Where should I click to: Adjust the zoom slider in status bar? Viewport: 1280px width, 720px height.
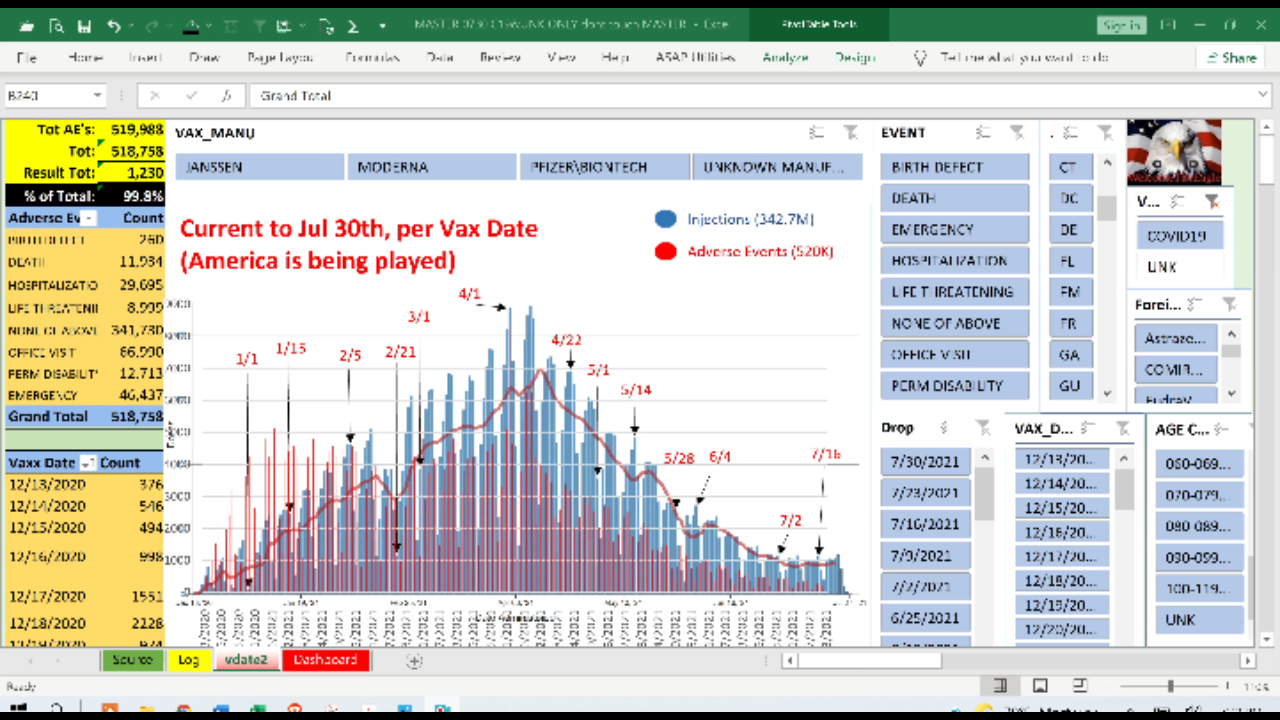point(1170,686)
